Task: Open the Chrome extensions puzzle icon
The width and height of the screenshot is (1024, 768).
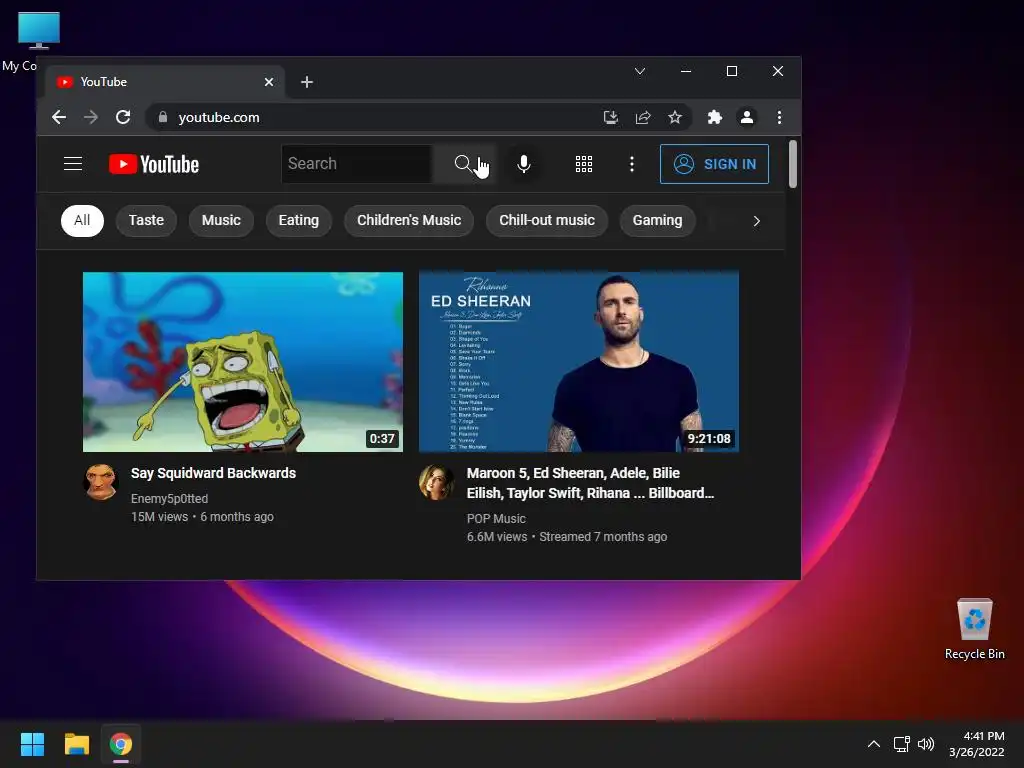Action: click(x=714, y=118)
